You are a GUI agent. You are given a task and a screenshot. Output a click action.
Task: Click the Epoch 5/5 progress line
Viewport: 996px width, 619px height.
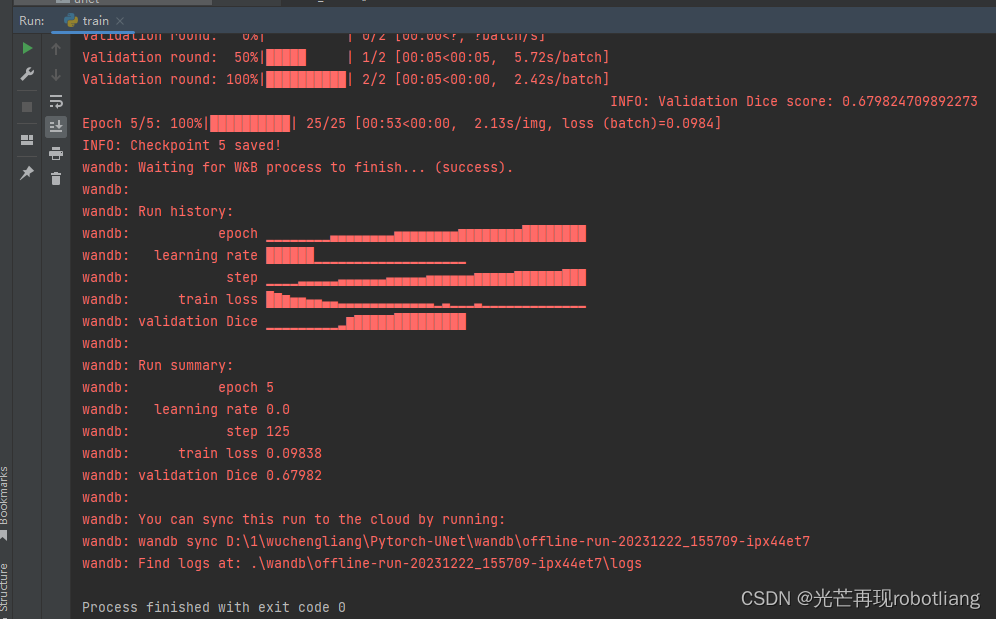pos(401,124)
